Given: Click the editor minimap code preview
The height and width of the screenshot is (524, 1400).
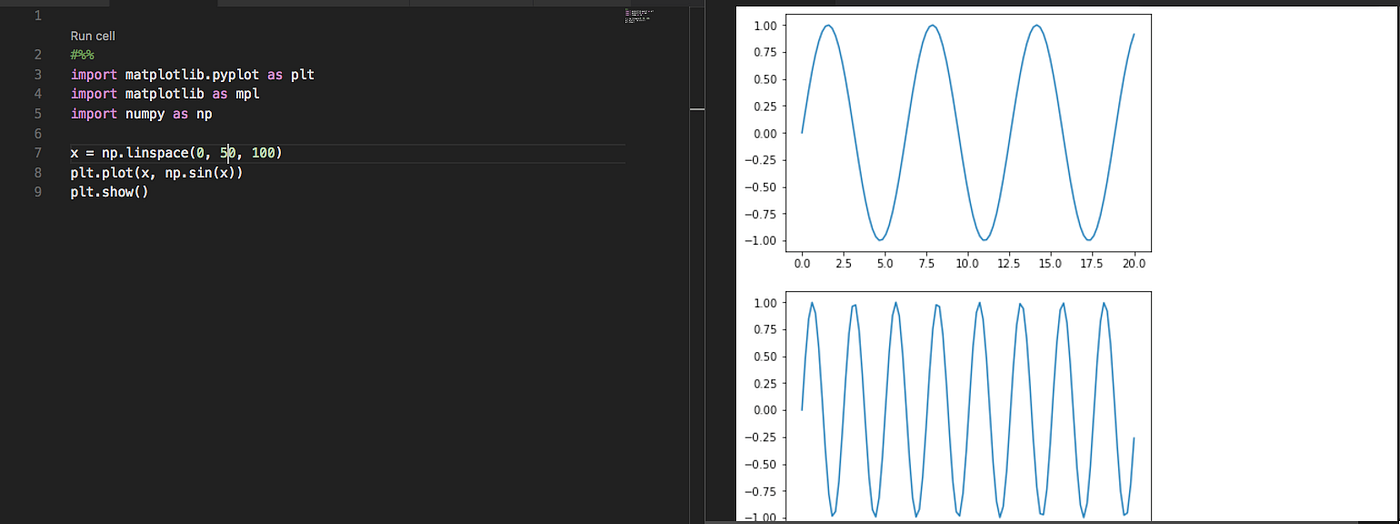Looking at the screenshot, I should pyautogui.click(x=638, y=15).
